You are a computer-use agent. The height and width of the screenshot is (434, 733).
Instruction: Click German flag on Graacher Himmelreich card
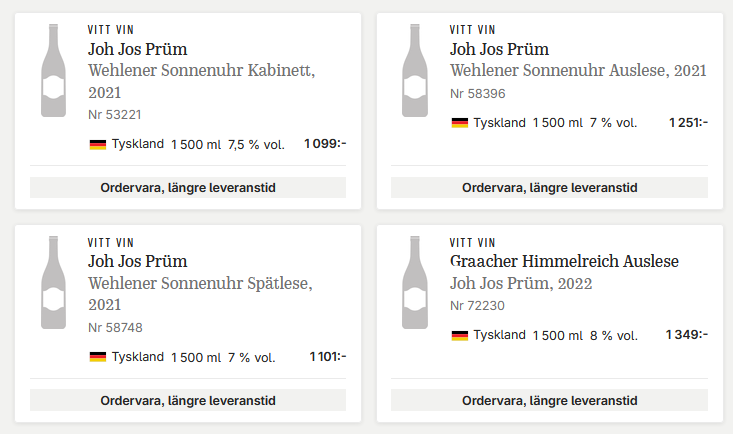tap(460, 335)
